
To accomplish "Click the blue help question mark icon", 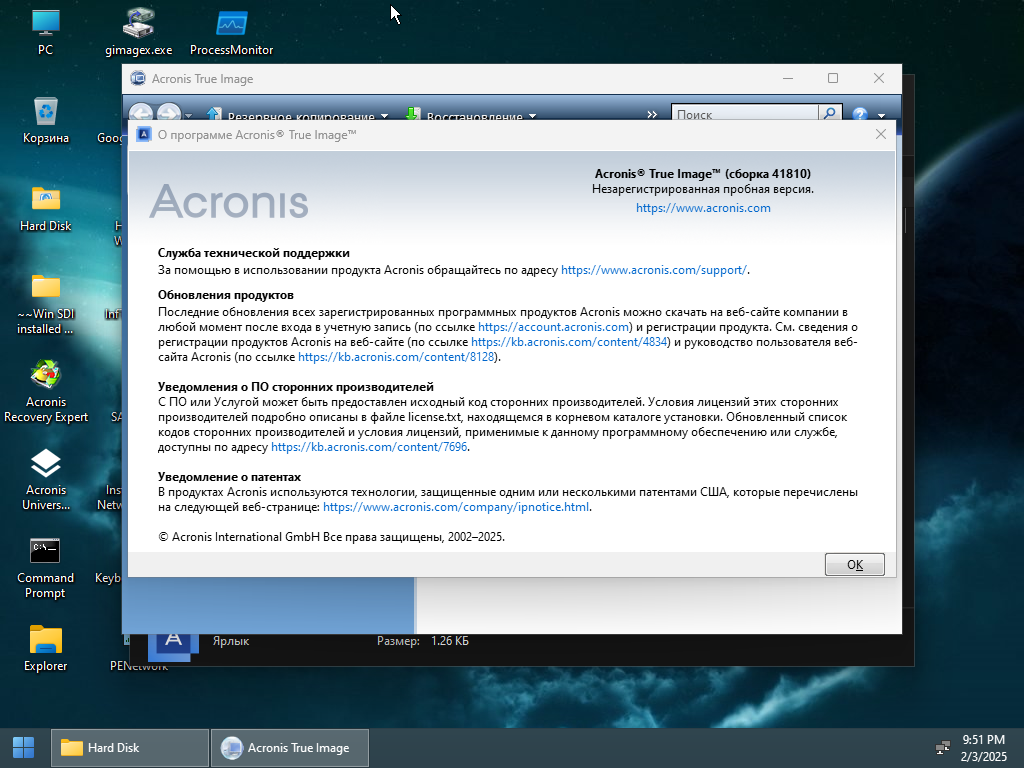I will (x=859, y=114).
